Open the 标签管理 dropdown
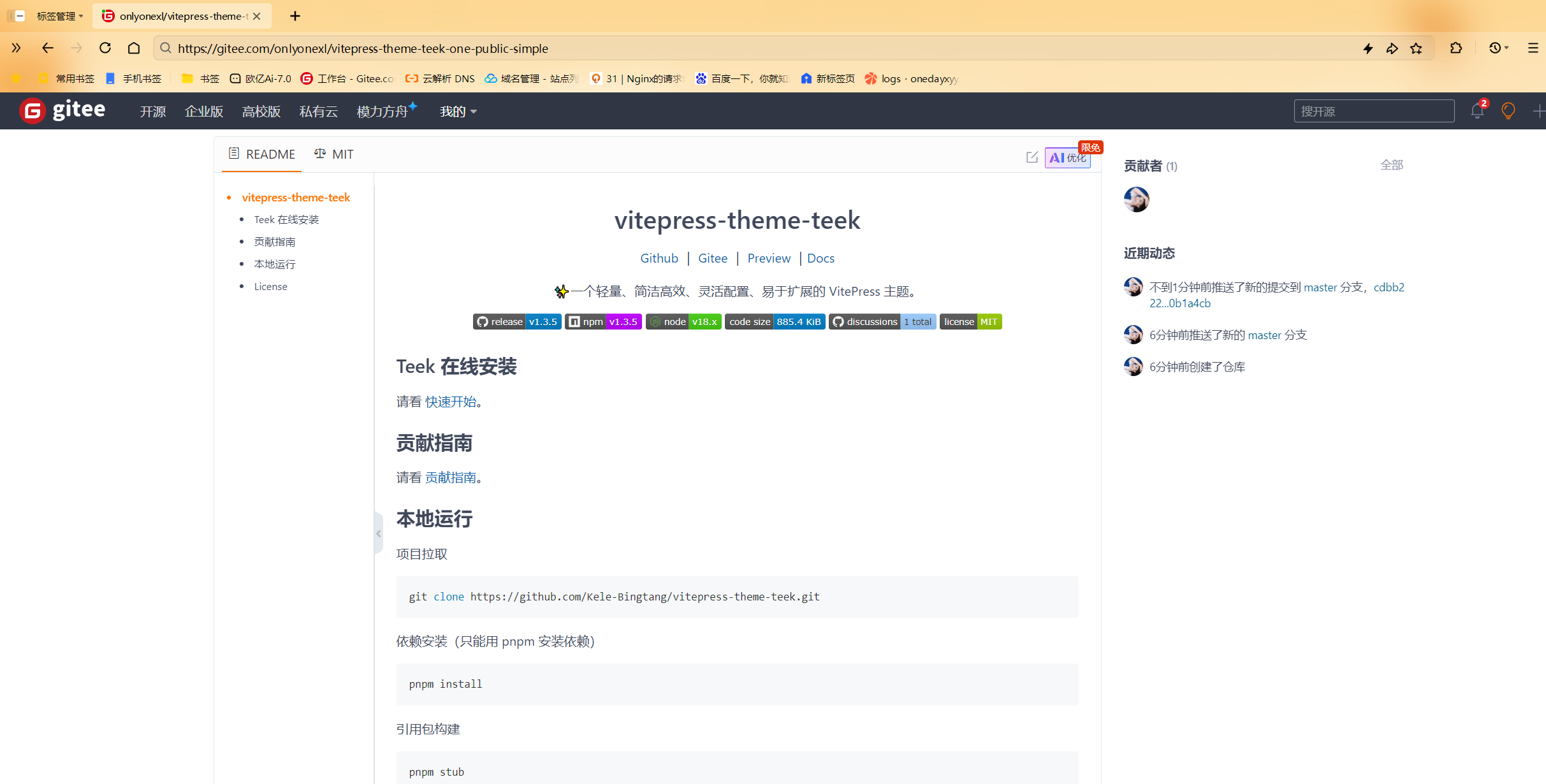Image resolution: width=1546 pixels, height=784 pixels. [60, 16]
